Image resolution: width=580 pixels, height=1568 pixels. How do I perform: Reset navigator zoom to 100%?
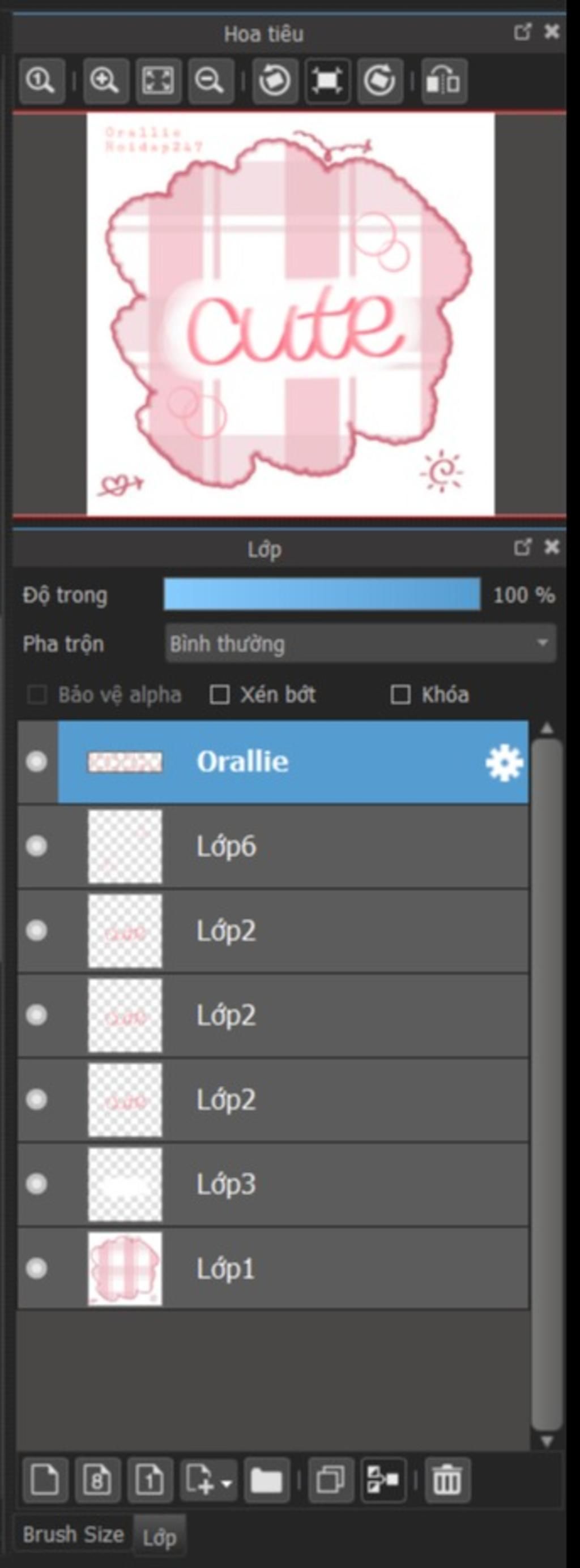click(42, 81)
